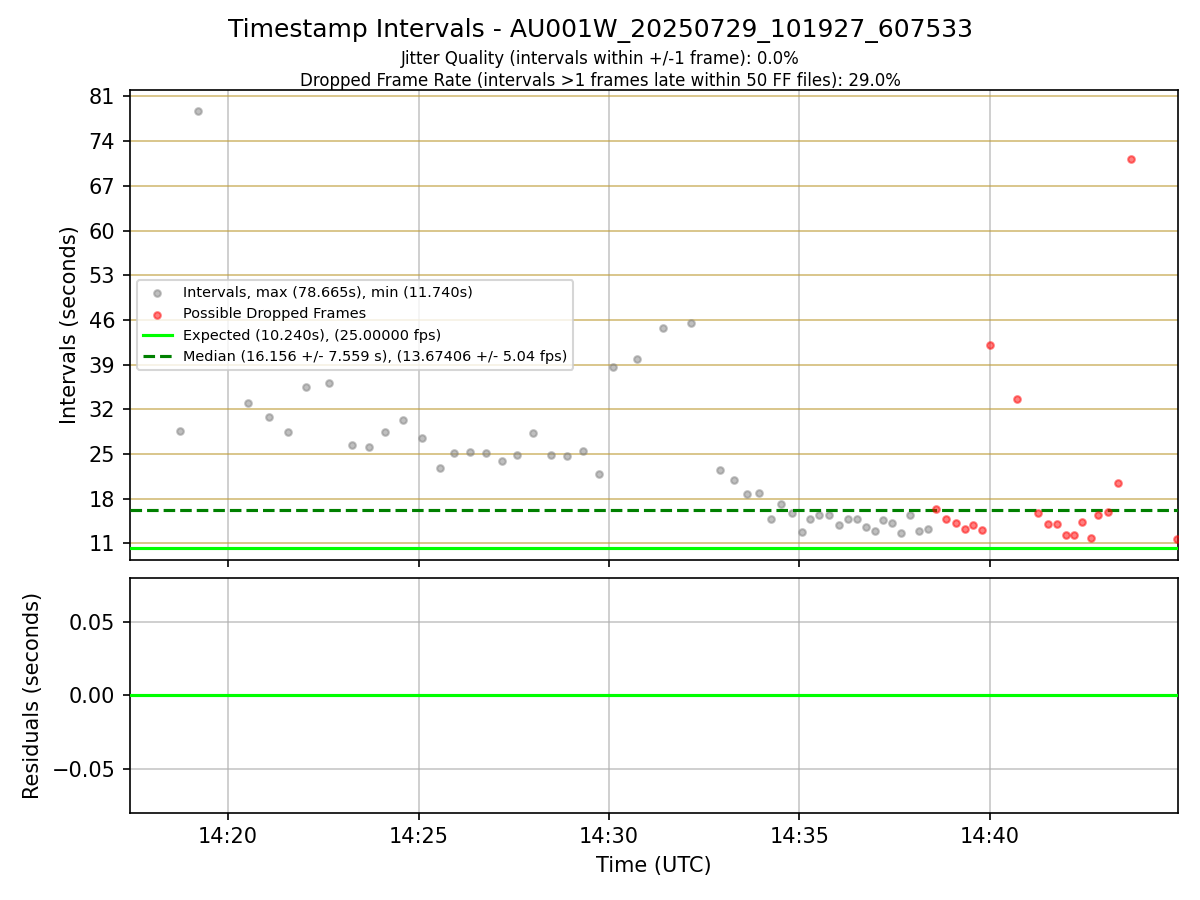Click the 'Possible Dropped Frames' legend entry

[x=274, y=313]
